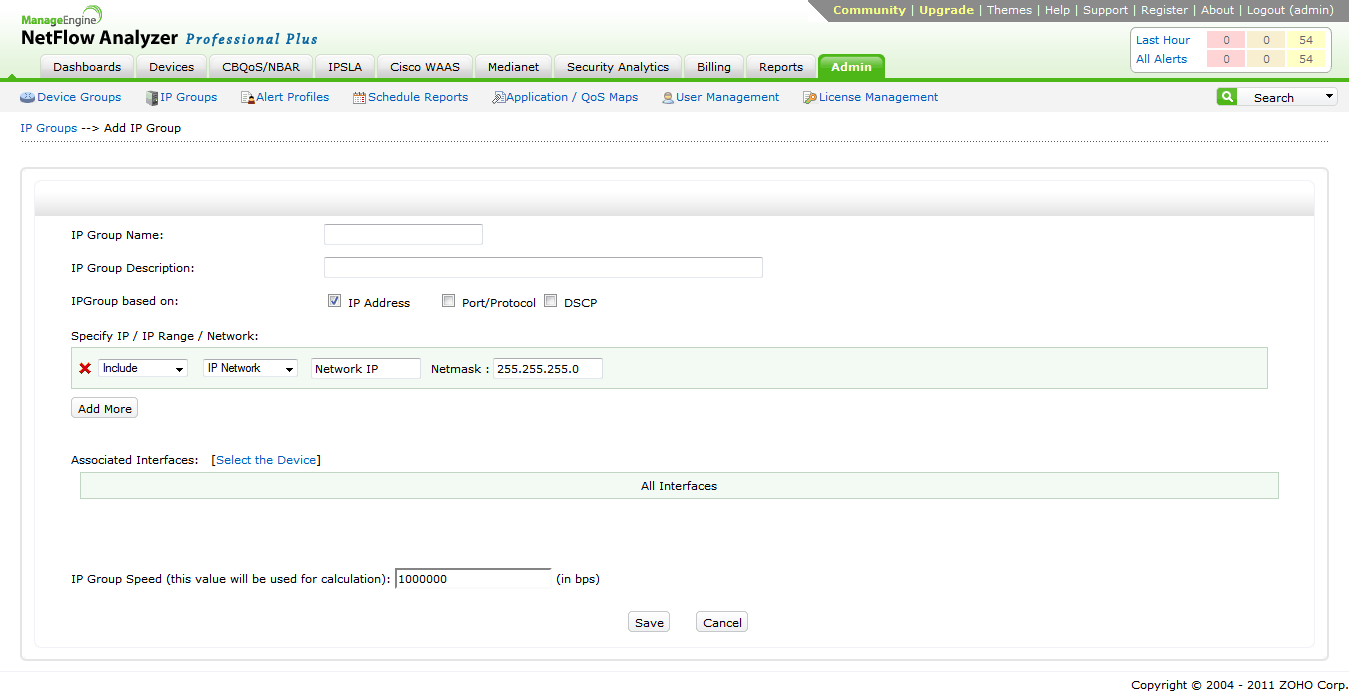Screen dimensions: 1349x697
Task: Open the Reports tab
Action: point(781,67)
